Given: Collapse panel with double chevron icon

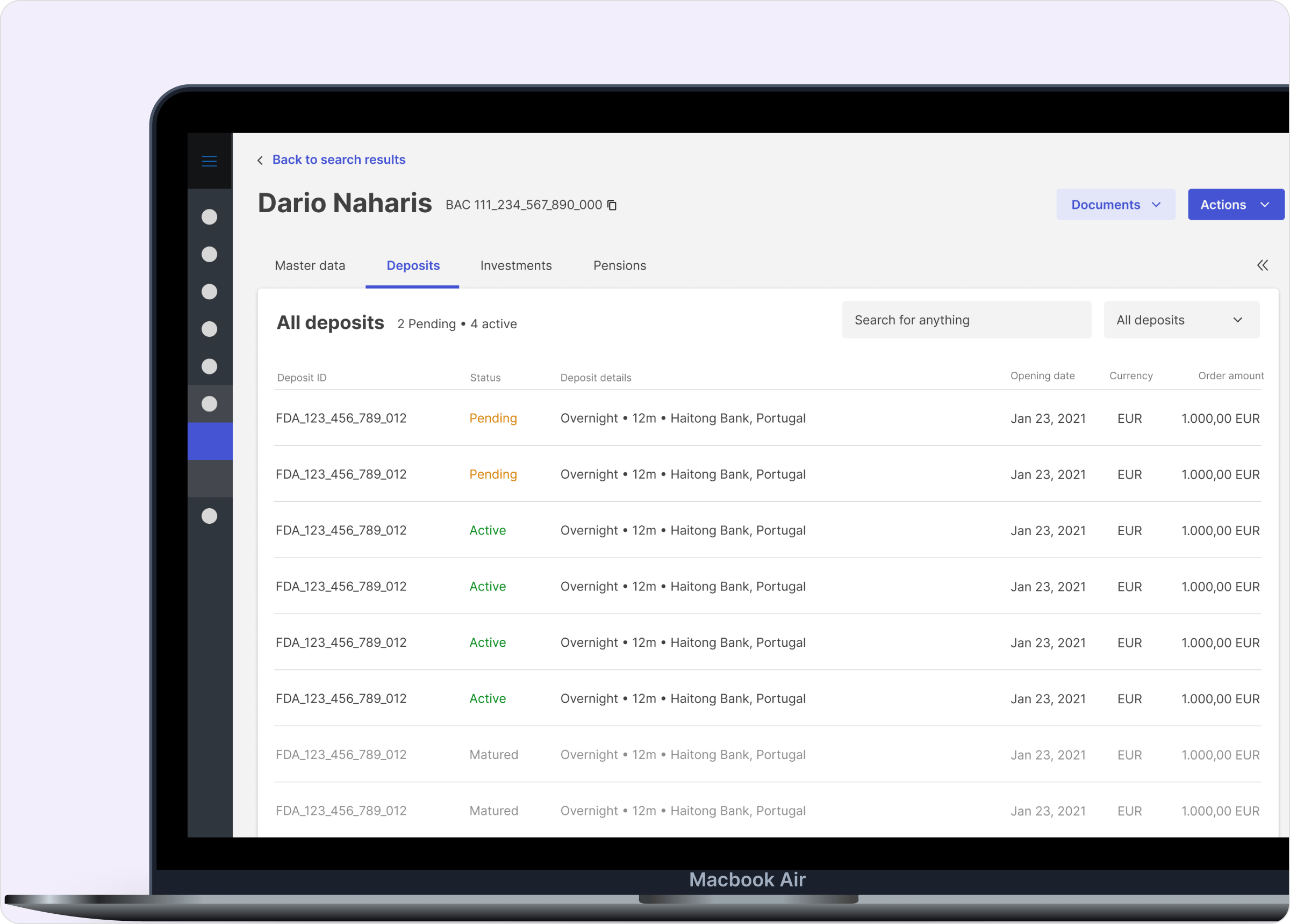Looking at the screenshot, I should pyautogui.click(x=1262, y=265).
